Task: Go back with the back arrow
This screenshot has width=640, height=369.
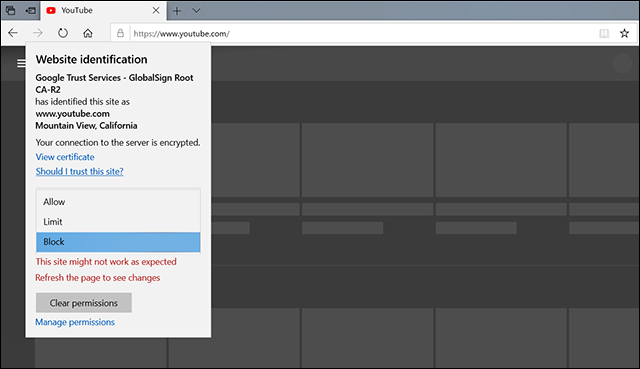Action: click(x=13, y=33)
